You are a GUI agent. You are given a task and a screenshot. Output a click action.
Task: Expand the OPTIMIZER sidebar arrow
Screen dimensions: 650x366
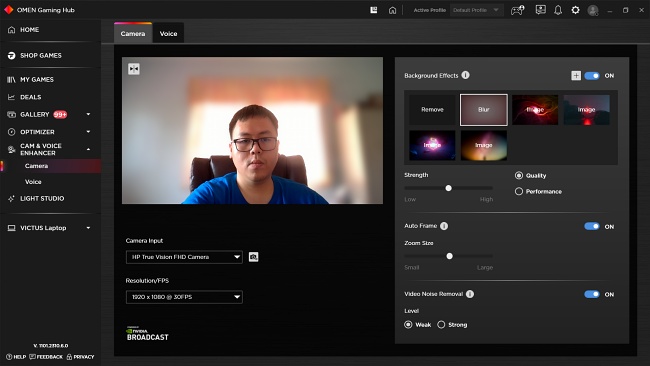tap(88, 131)
